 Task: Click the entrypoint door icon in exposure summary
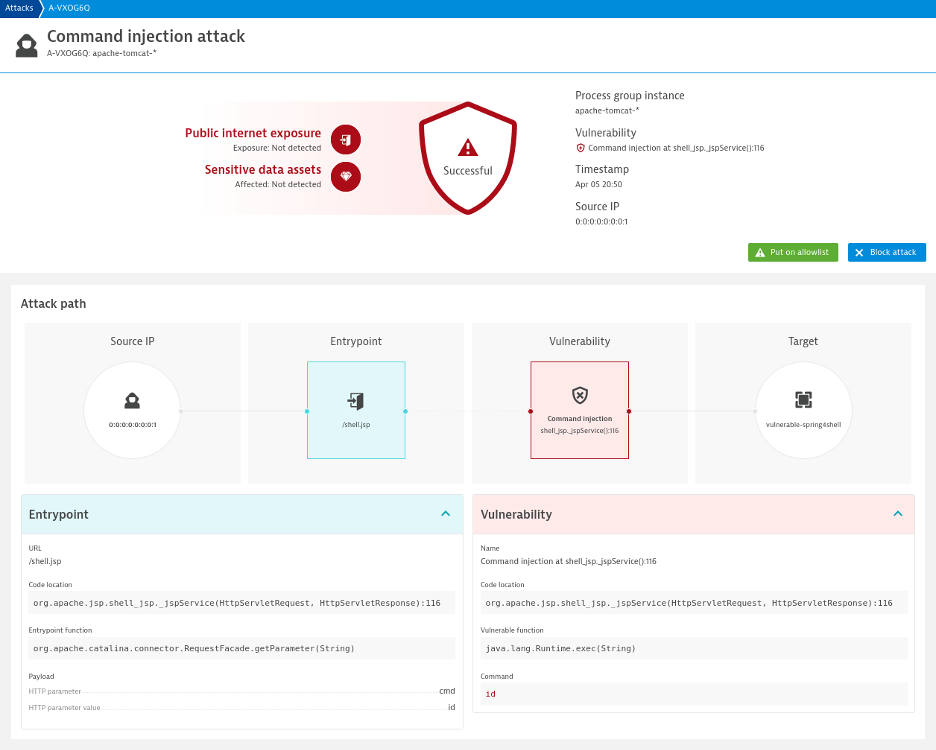344,139
